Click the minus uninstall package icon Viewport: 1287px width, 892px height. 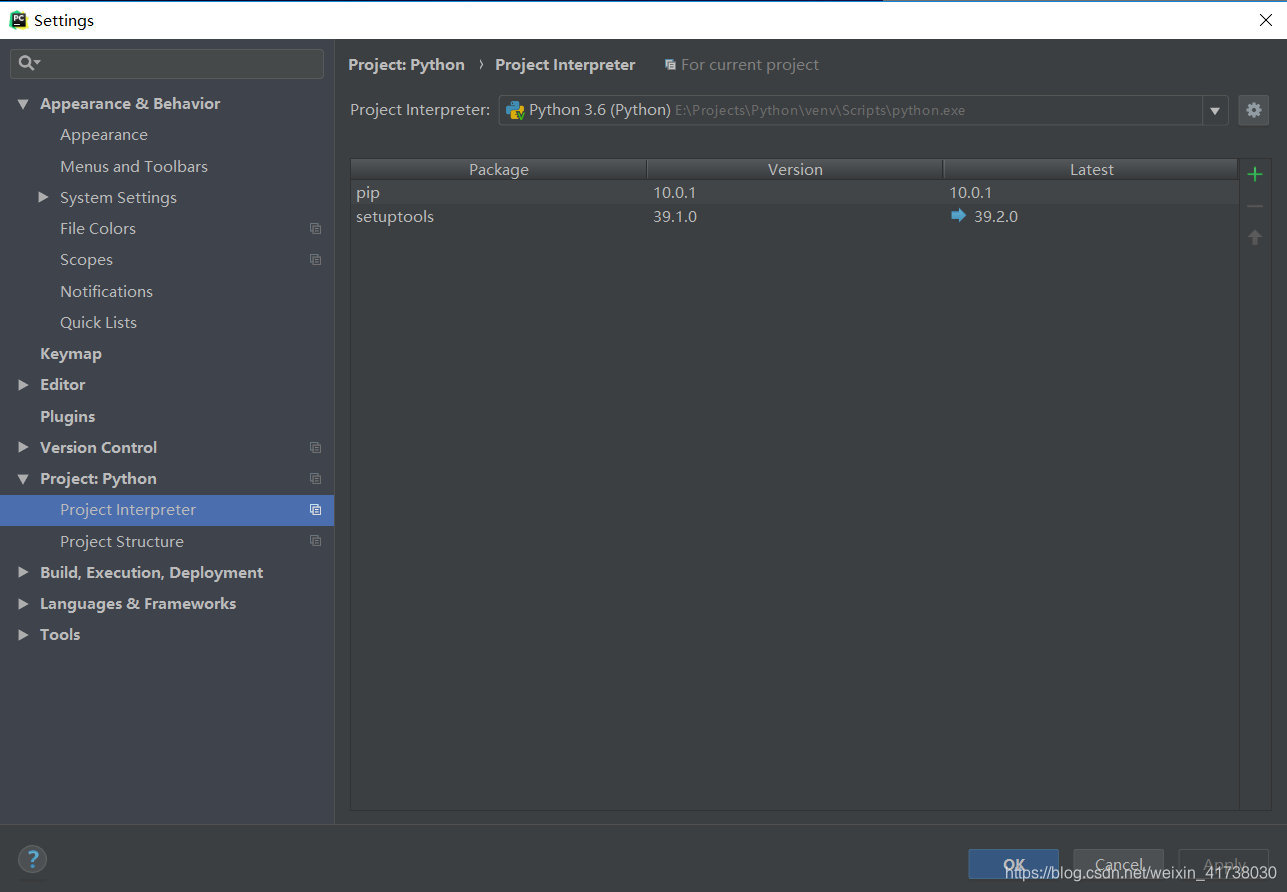pyautogui.click(x=1255, y=206)
